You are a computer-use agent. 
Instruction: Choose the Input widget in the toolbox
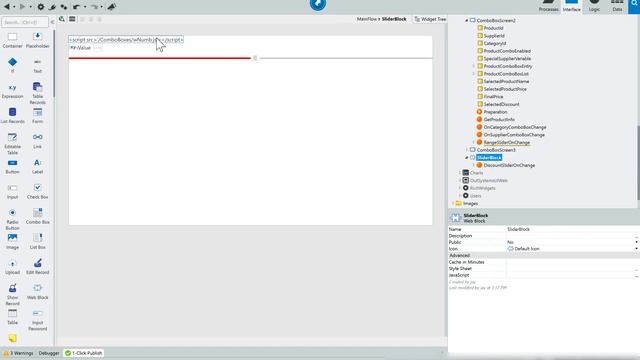click(x=12, y=191)
